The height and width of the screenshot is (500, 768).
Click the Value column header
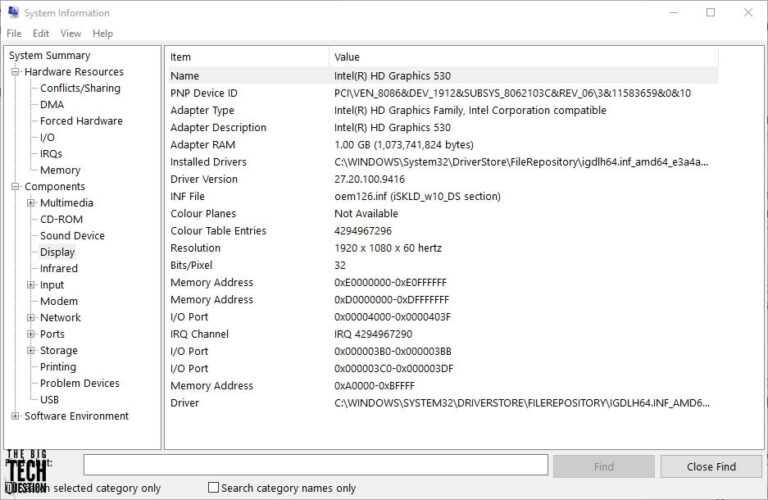(x=524, y=57)
